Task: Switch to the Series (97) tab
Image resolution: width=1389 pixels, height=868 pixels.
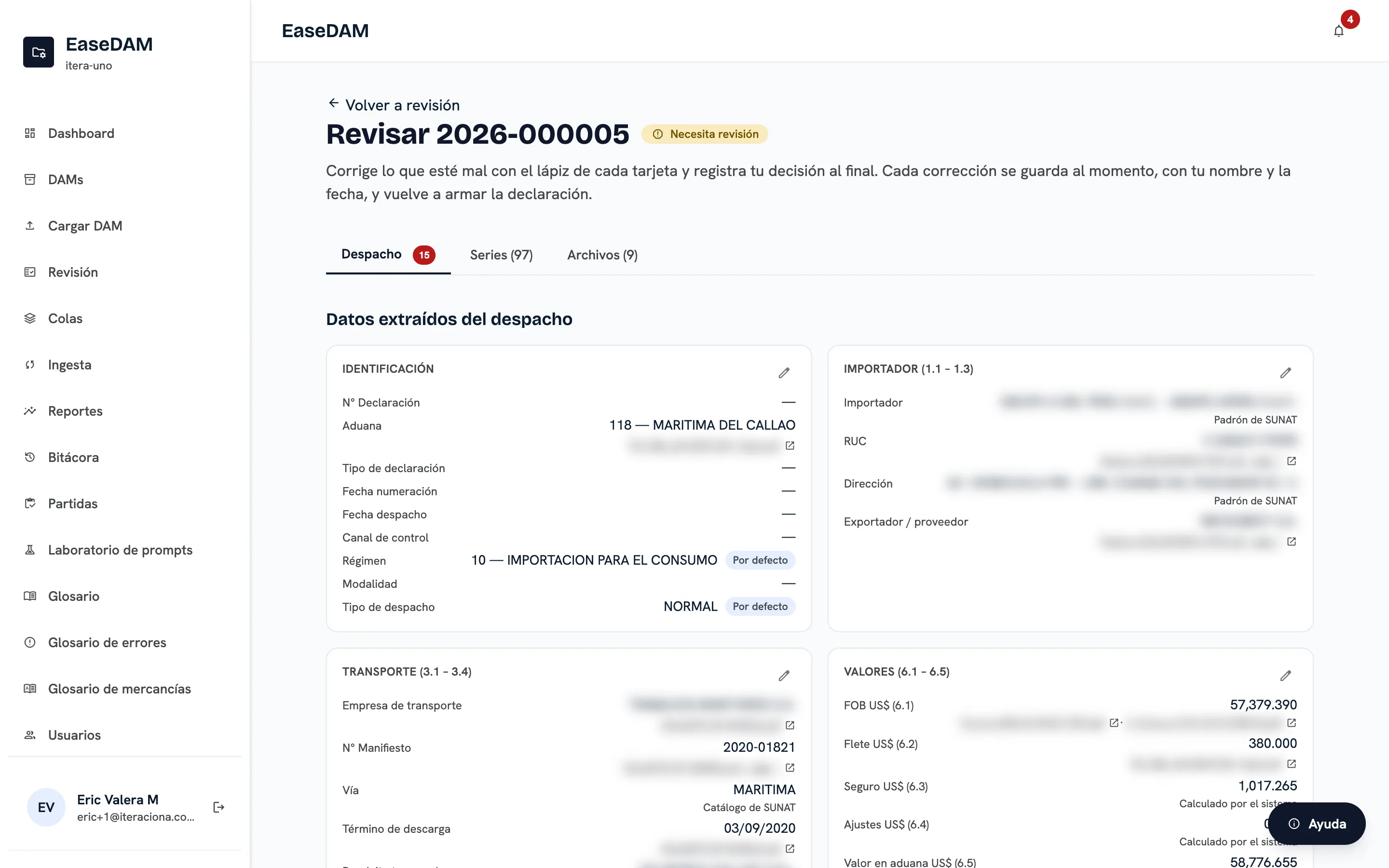Action: (501, 255)
